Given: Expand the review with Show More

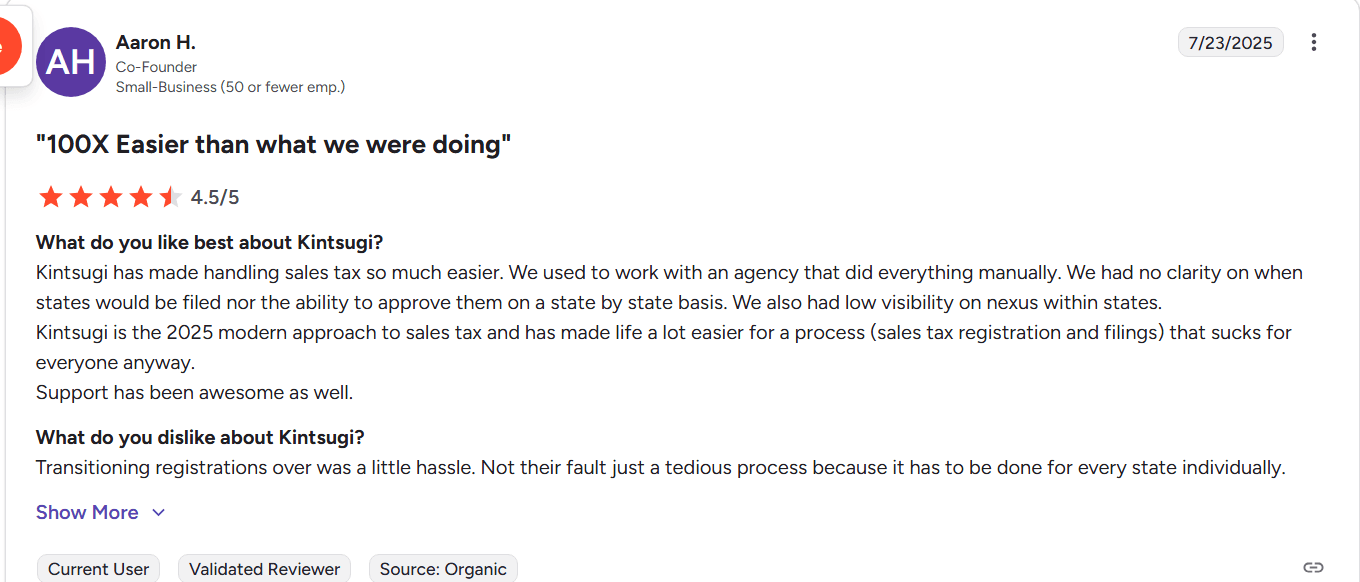Looking at the screenshot, I should tap(87, 512).
